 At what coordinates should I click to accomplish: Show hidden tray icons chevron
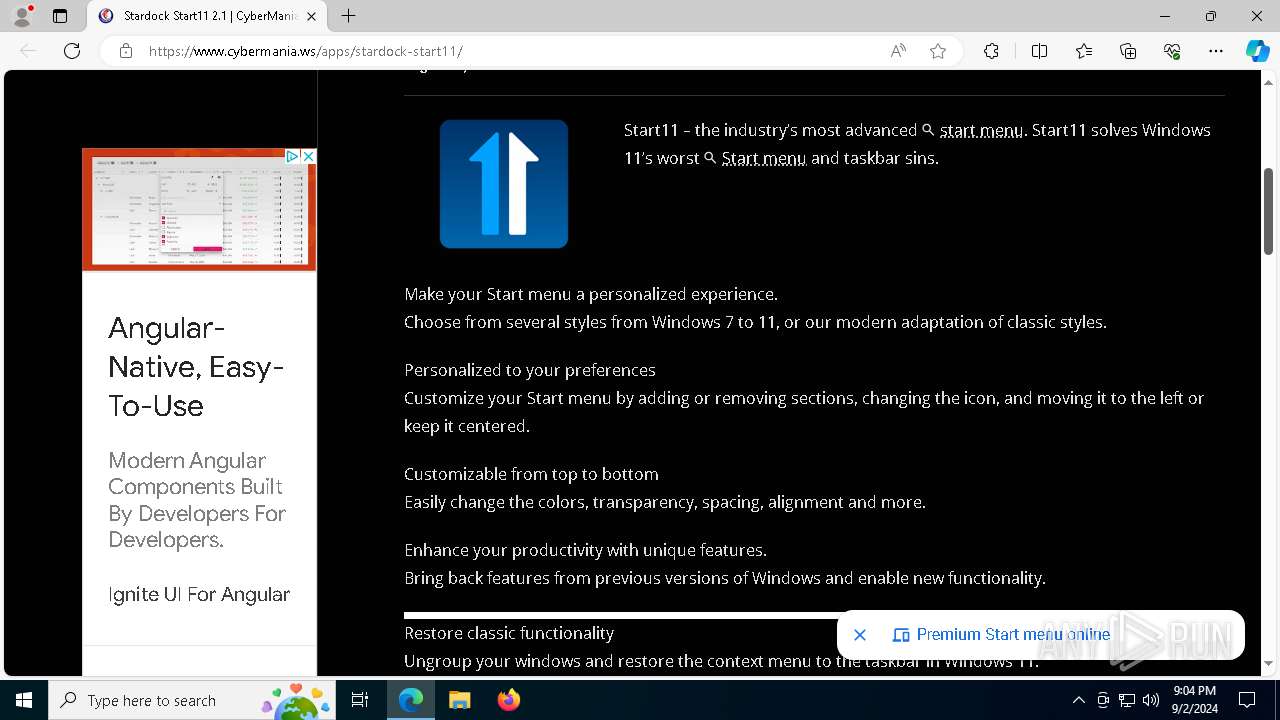(1078, 700)
